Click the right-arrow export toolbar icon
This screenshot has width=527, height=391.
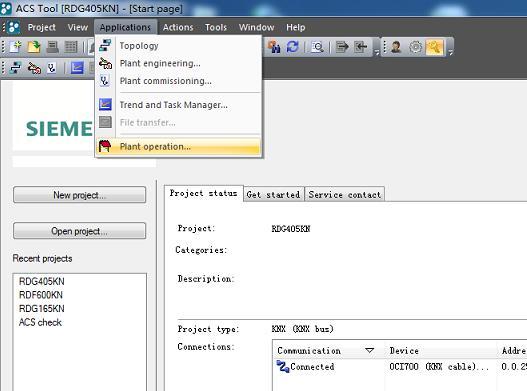pos(342,47)
